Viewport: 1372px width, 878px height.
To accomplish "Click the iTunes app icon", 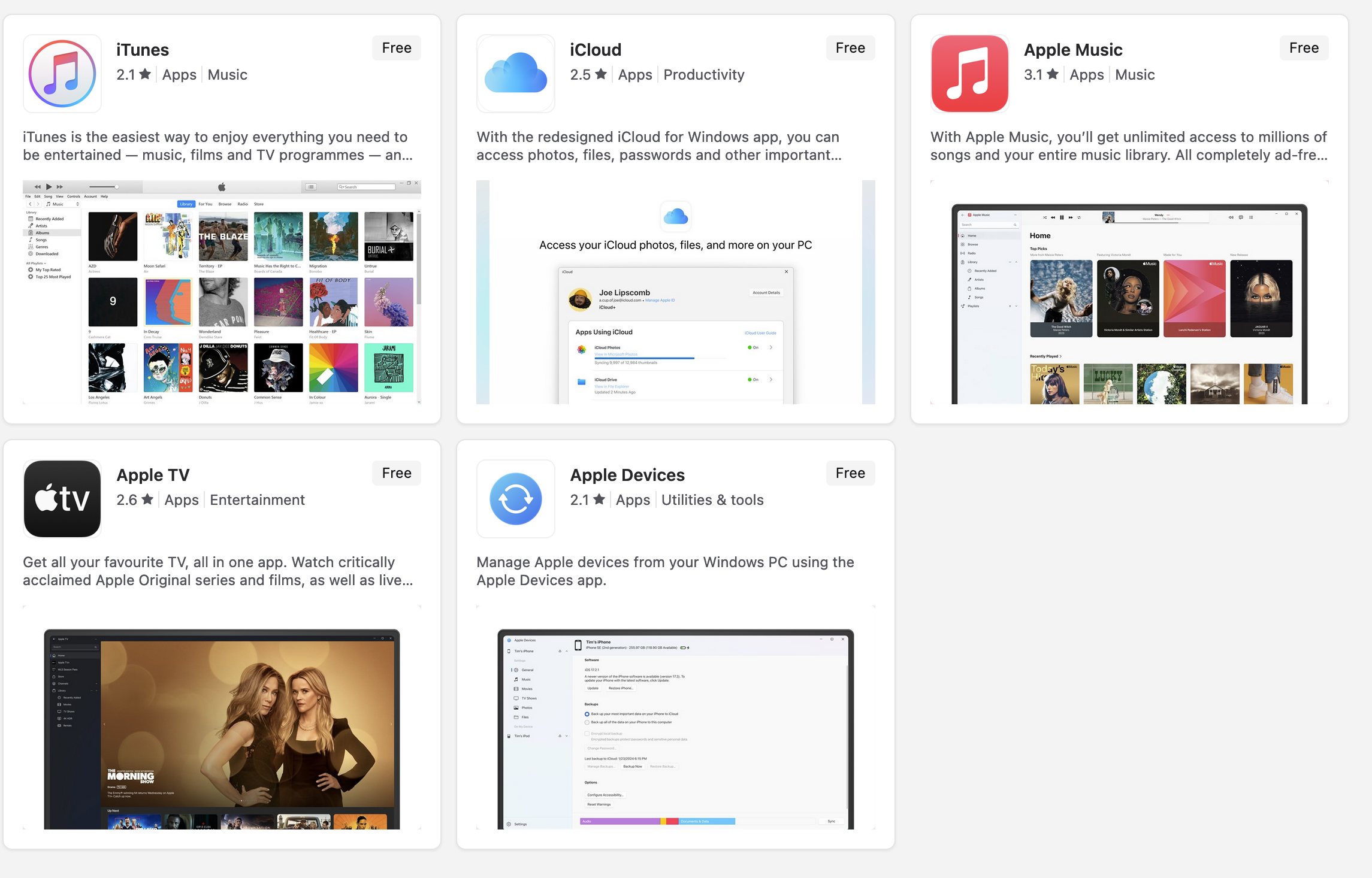I will point(62,74).
